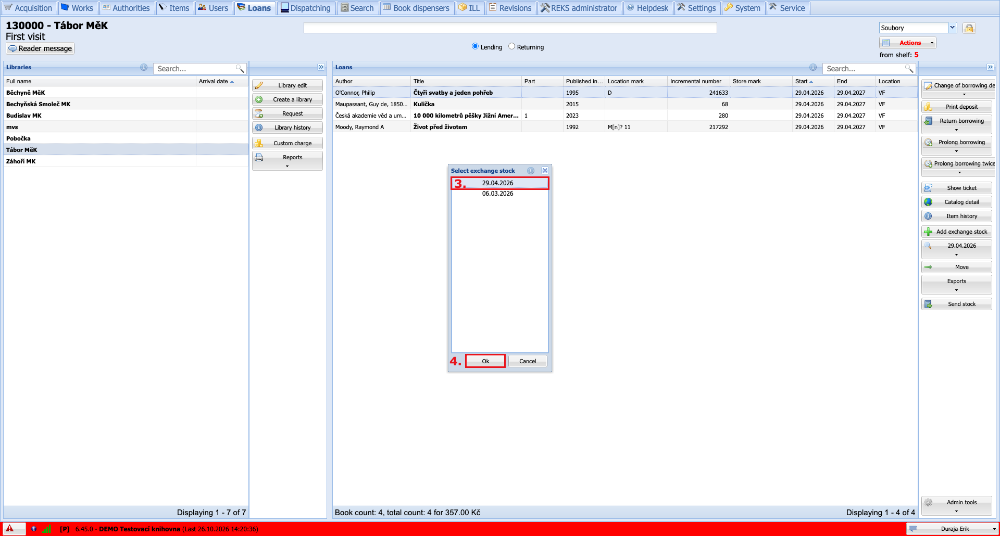Select 06.03.2026 in exchange stock list
This screenshot has height=536, width=1000.
pos(500,193)
